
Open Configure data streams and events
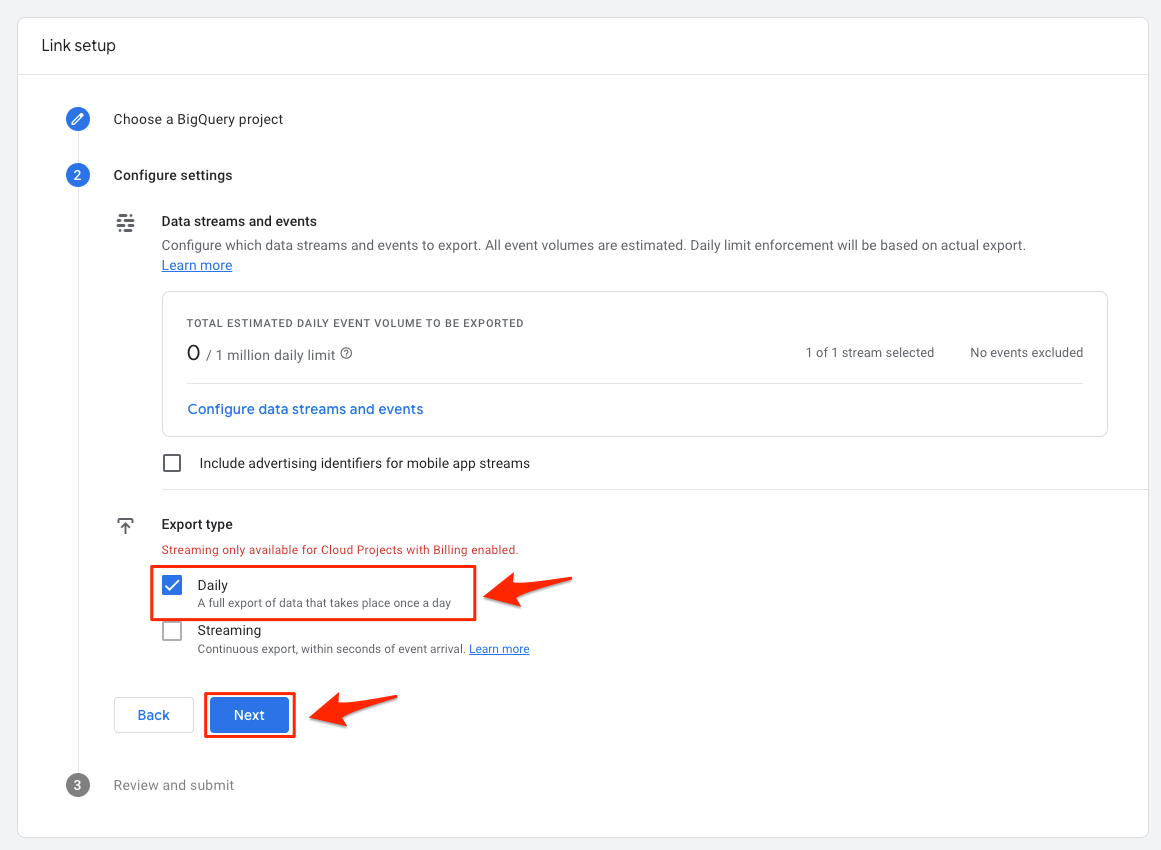click(305, 409)
